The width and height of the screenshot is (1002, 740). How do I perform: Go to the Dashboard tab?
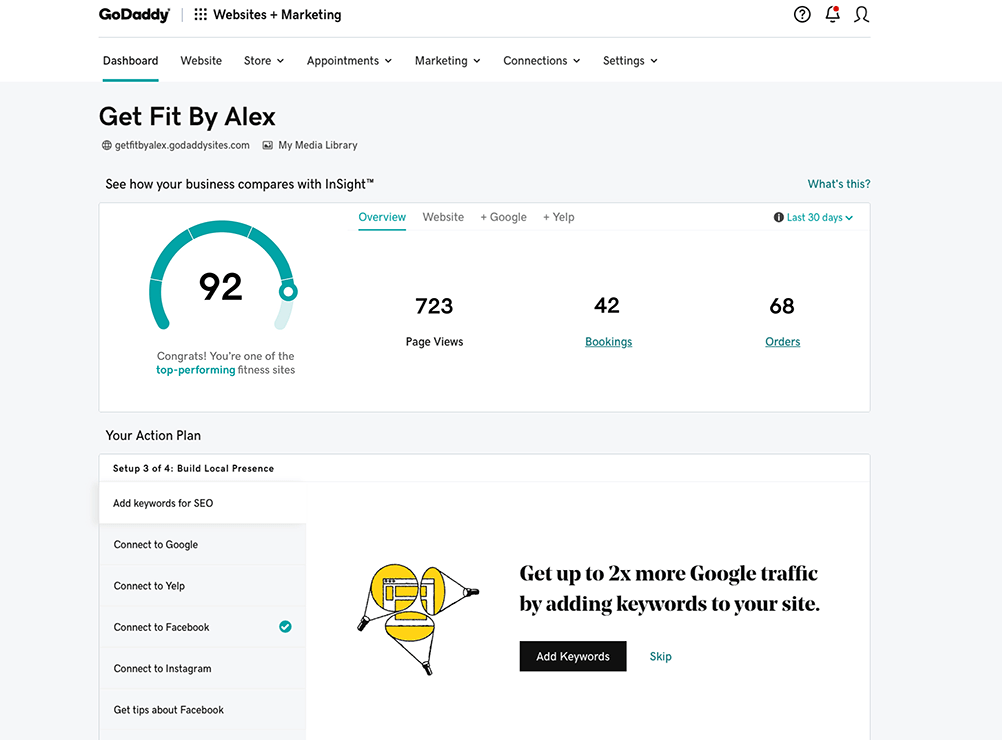pos(130,61)
